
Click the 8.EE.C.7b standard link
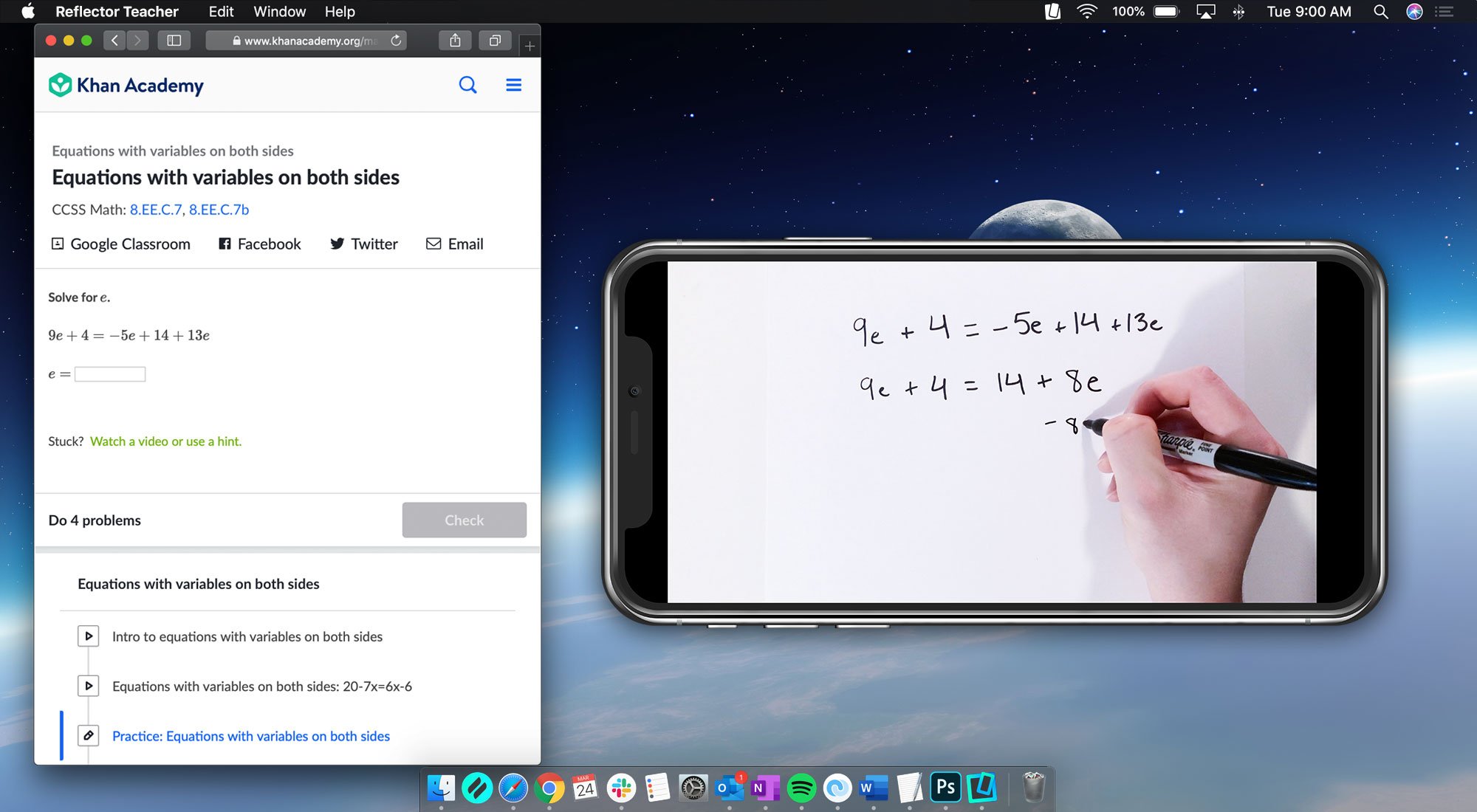(x=219, y=210)
